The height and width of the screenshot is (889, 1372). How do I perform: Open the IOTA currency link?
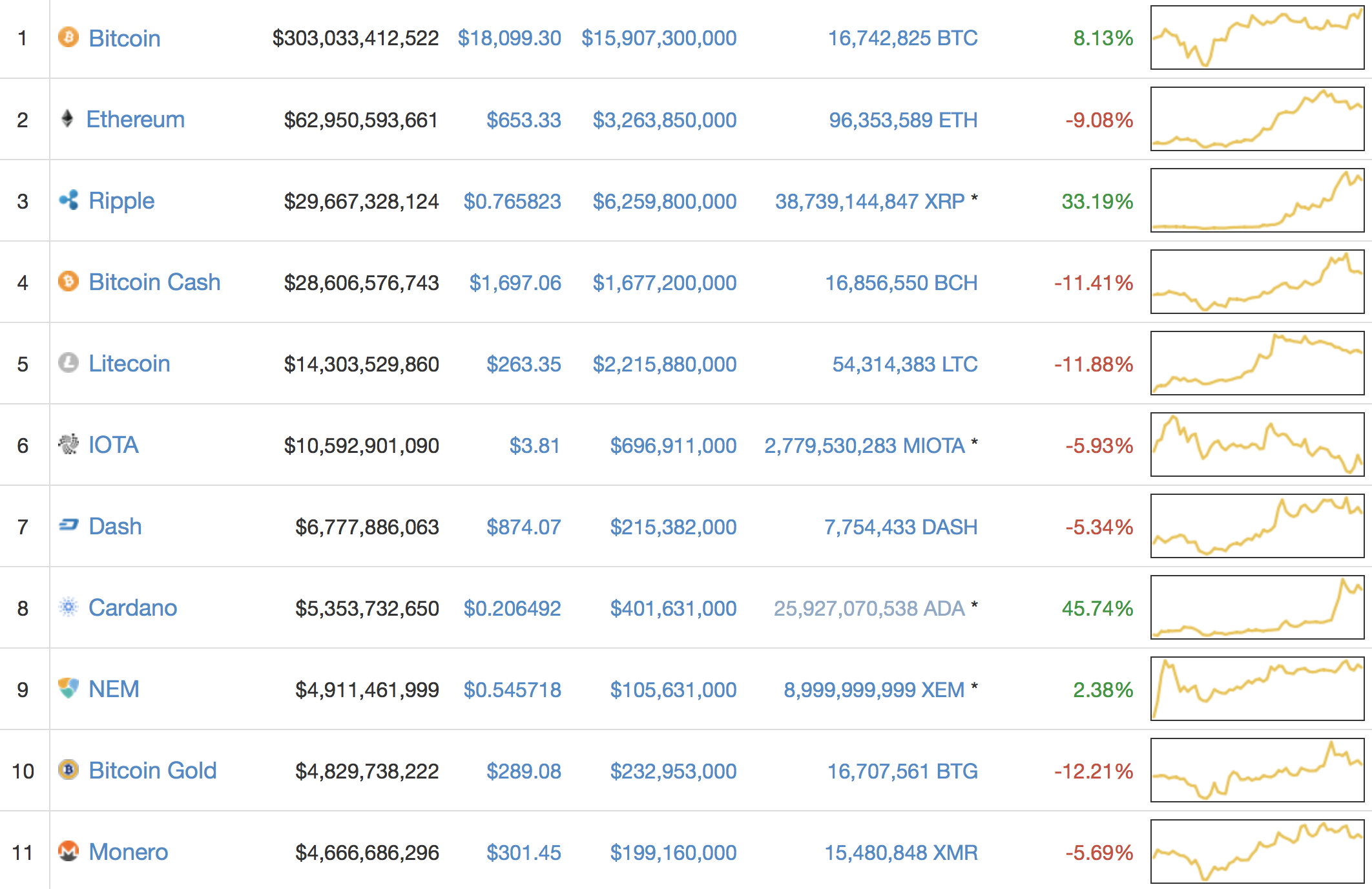coord(114,445)
